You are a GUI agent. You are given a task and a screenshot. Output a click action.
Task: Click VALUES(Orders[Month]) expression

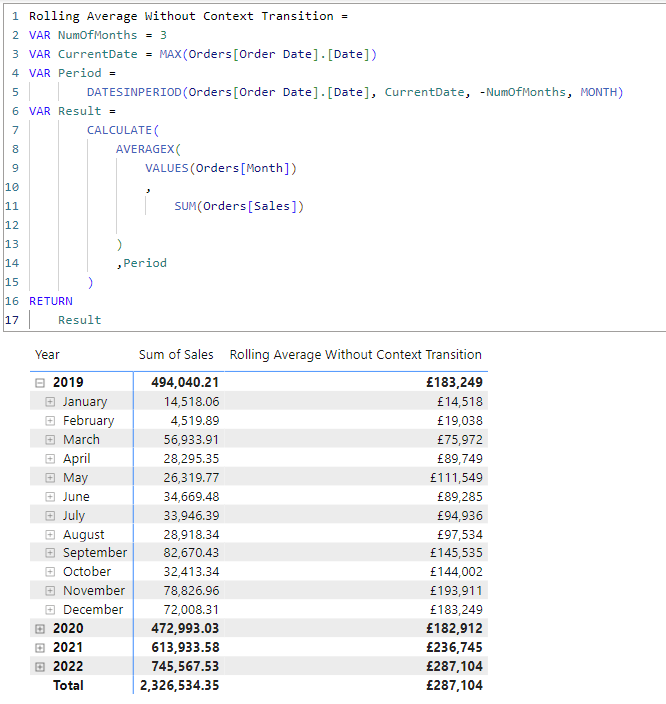coord(221,168)
